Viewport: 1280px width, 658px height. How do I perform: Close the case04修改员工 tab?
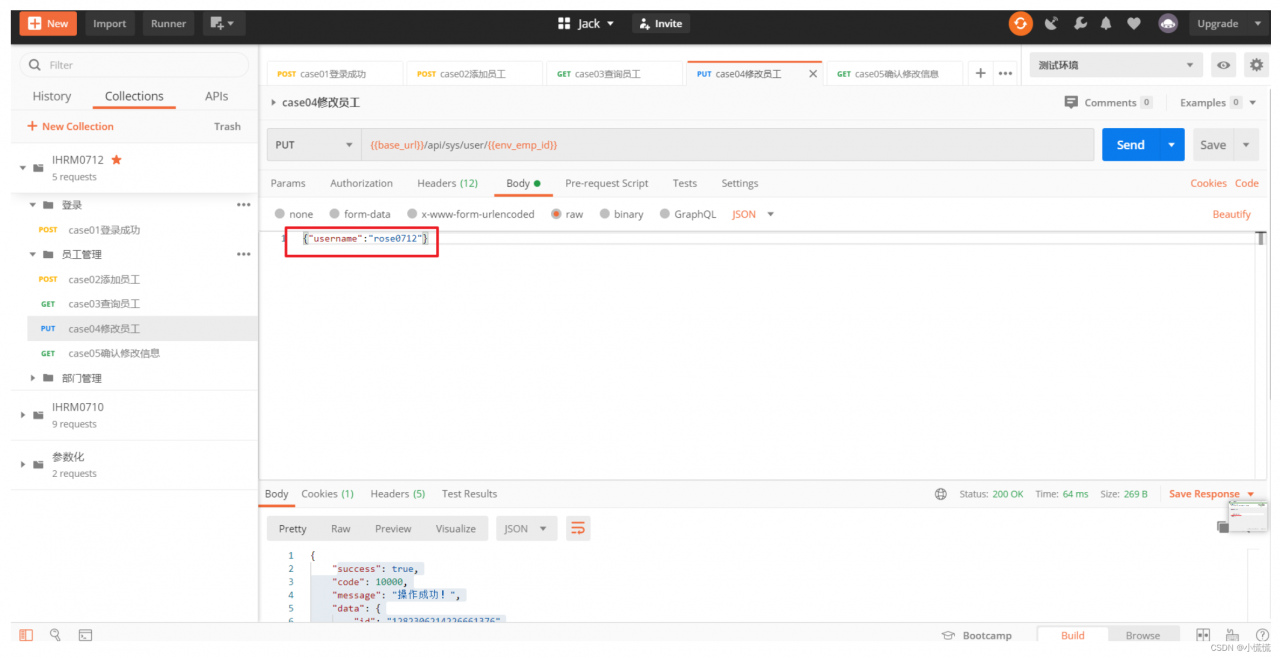812,74
